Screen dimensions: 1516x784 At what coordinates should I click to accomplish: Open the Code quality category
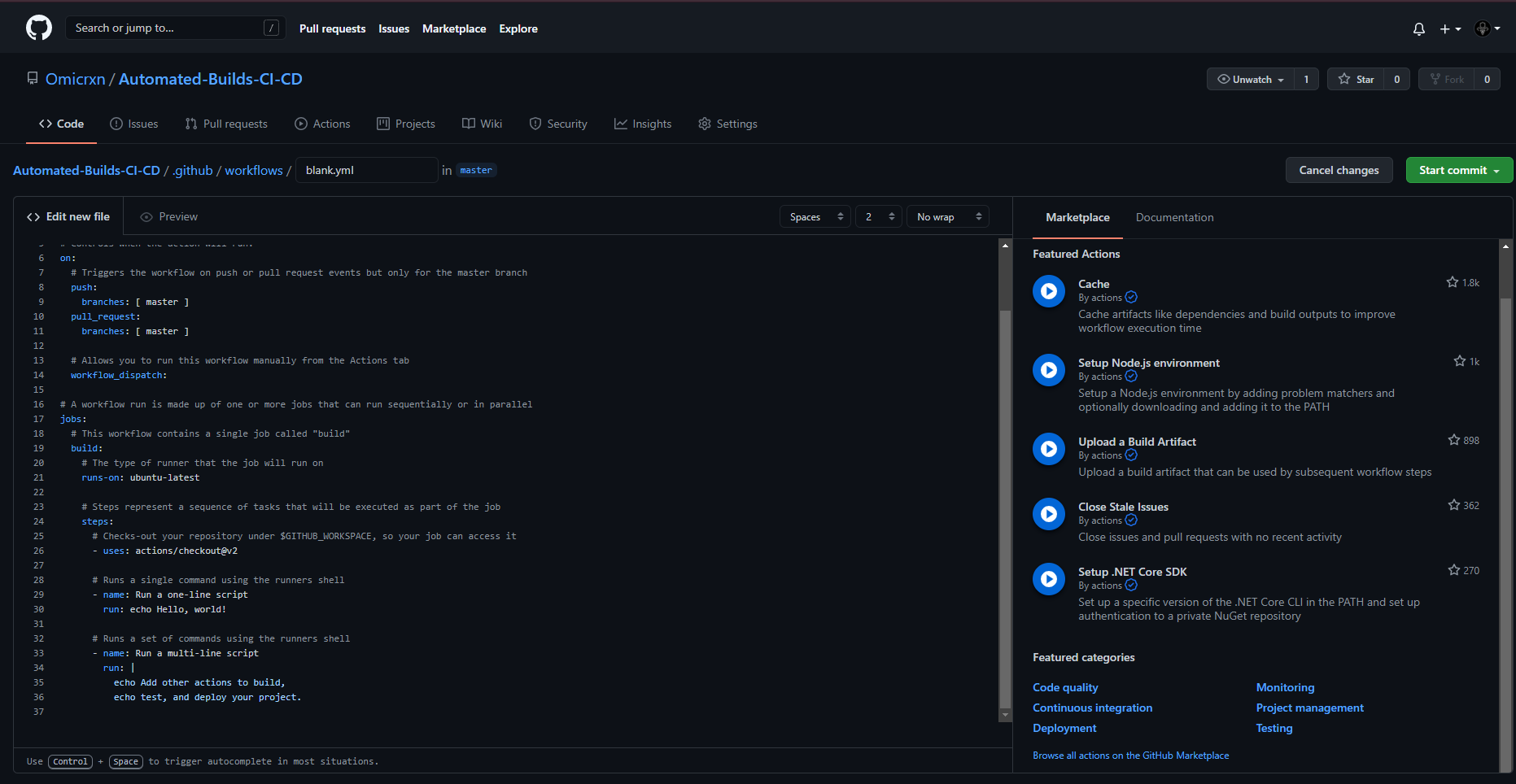1065,687
